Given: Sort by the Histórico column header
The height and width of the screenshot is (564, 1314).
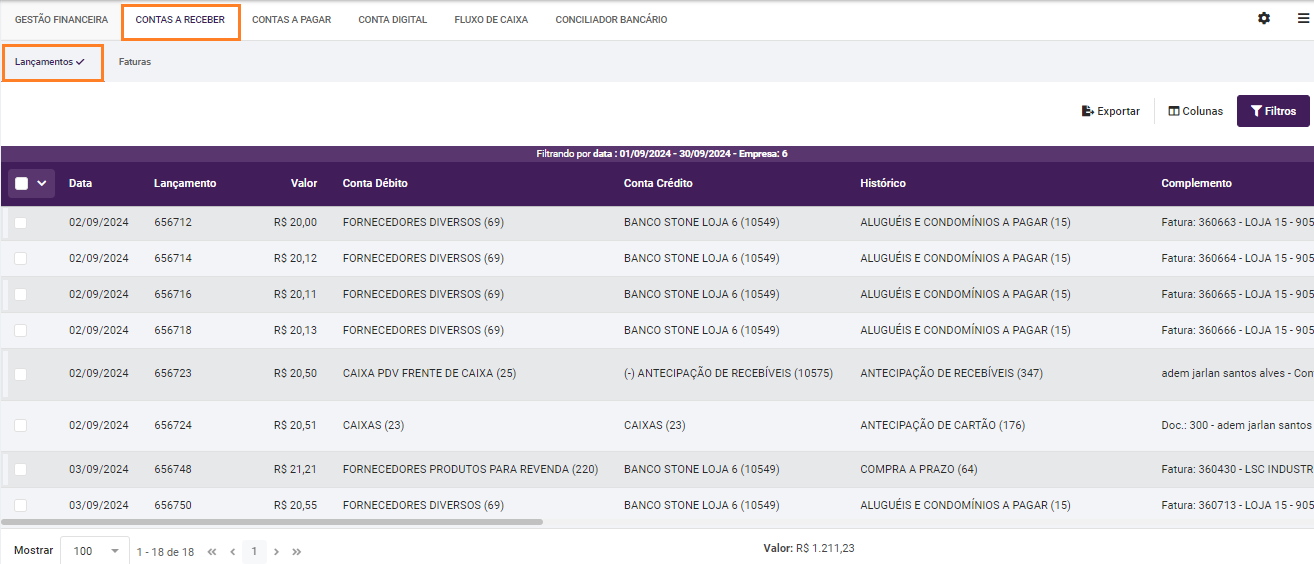Looking at the screenshot, I should click(x=883, y=183).
